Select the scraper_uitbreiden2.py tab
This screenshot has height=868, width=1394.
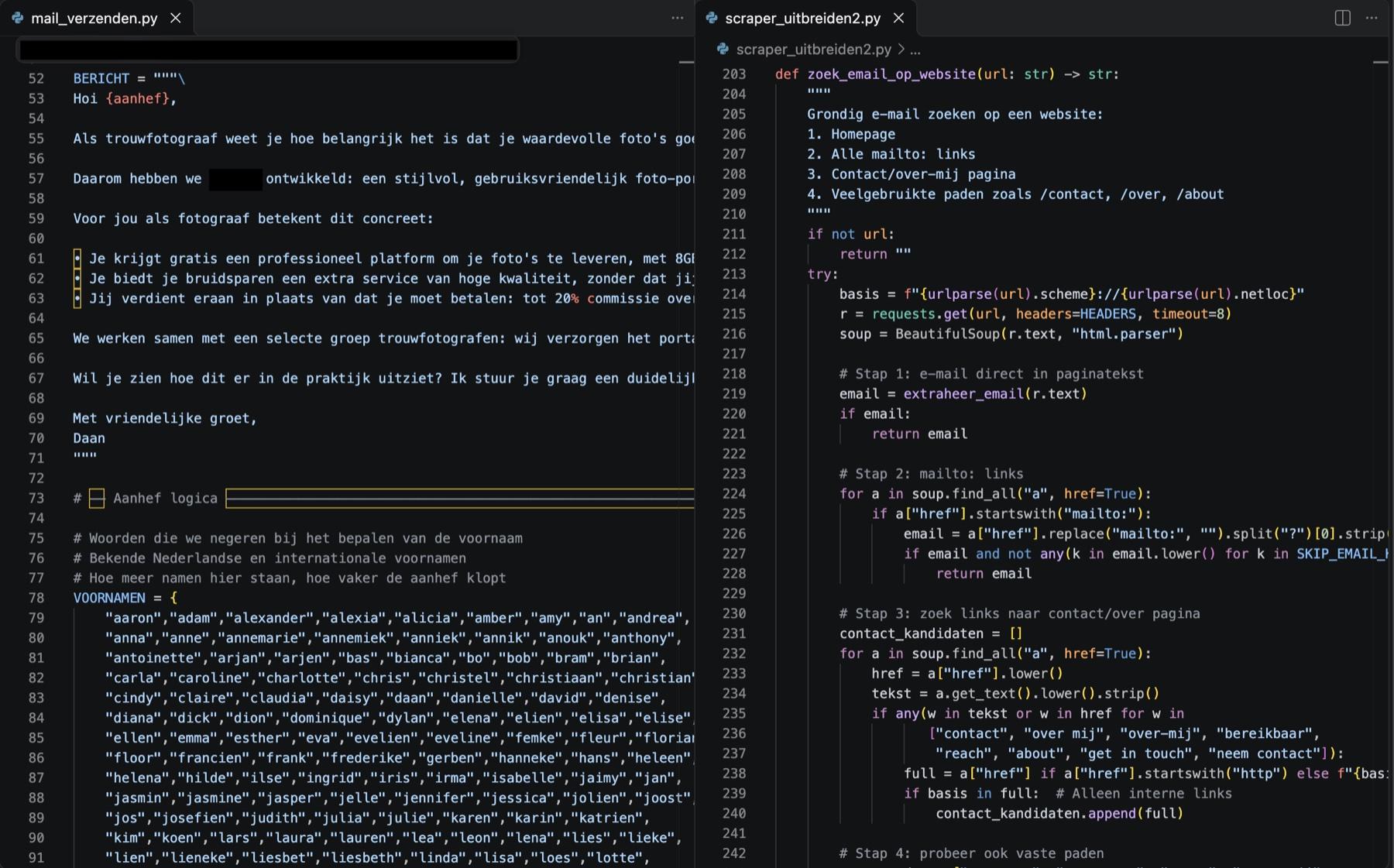(x=802, y=18)
